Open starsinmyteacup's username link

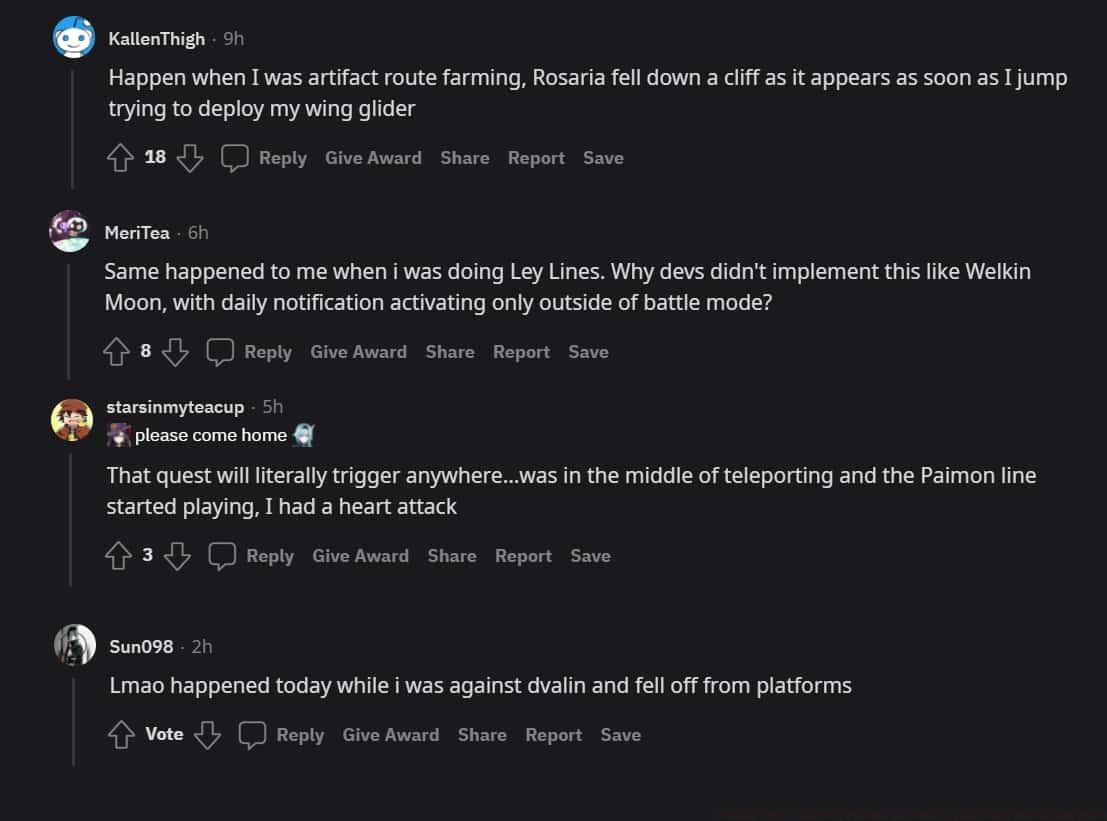[175, 407]
